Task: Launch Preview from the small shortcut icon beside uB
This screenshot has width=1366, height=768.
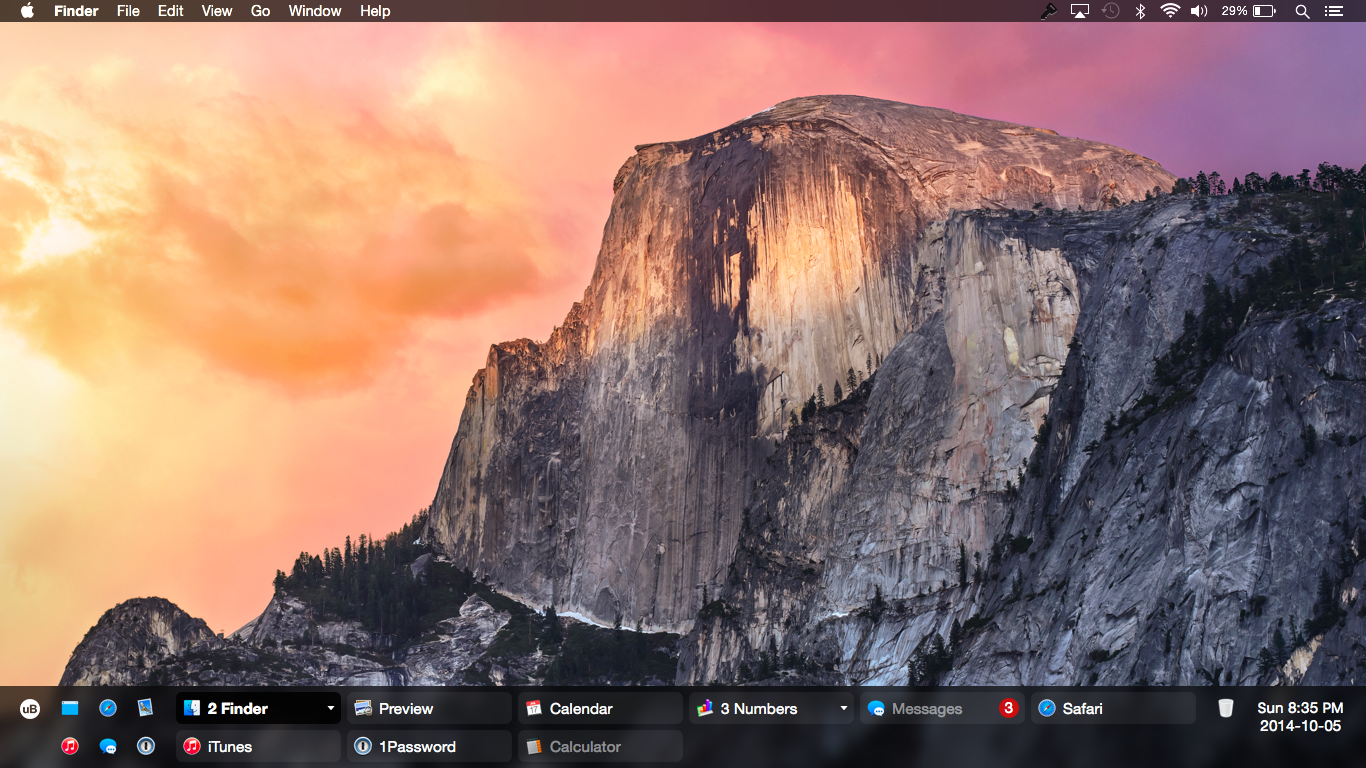Action: 145,708
